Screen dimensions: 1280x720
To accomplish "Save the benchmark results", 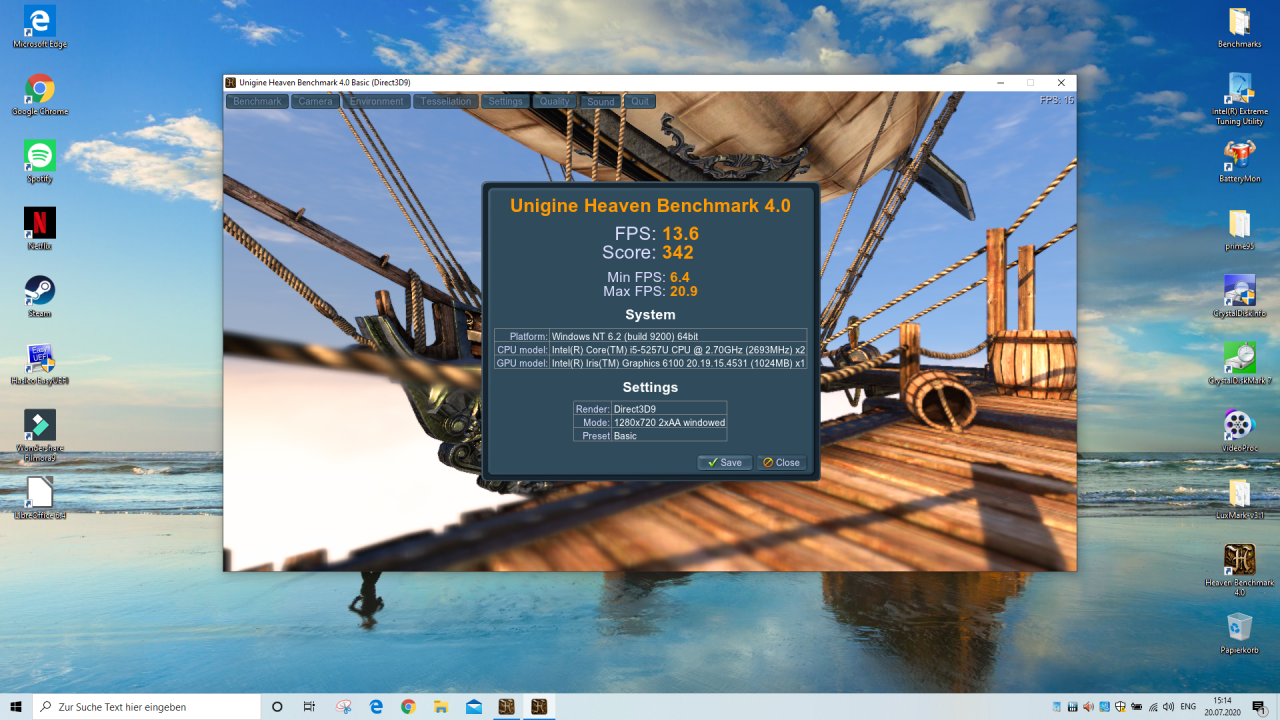I will [725, 462].
